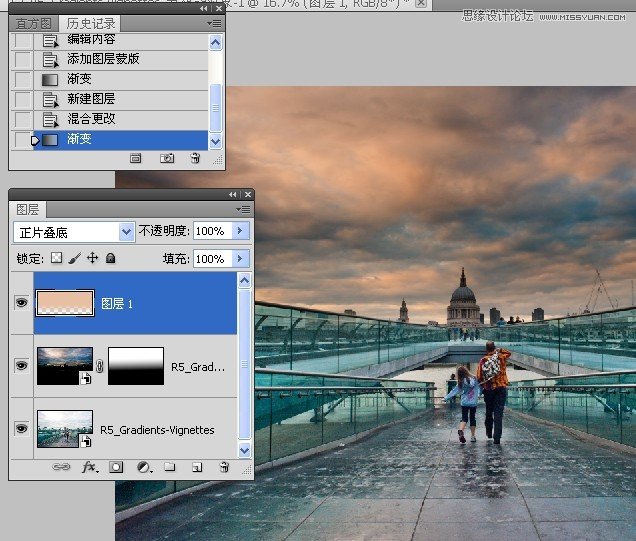Screen dimensions: 636x541
Task: Create a new layer group folder
Action: [x=170, y=467]
